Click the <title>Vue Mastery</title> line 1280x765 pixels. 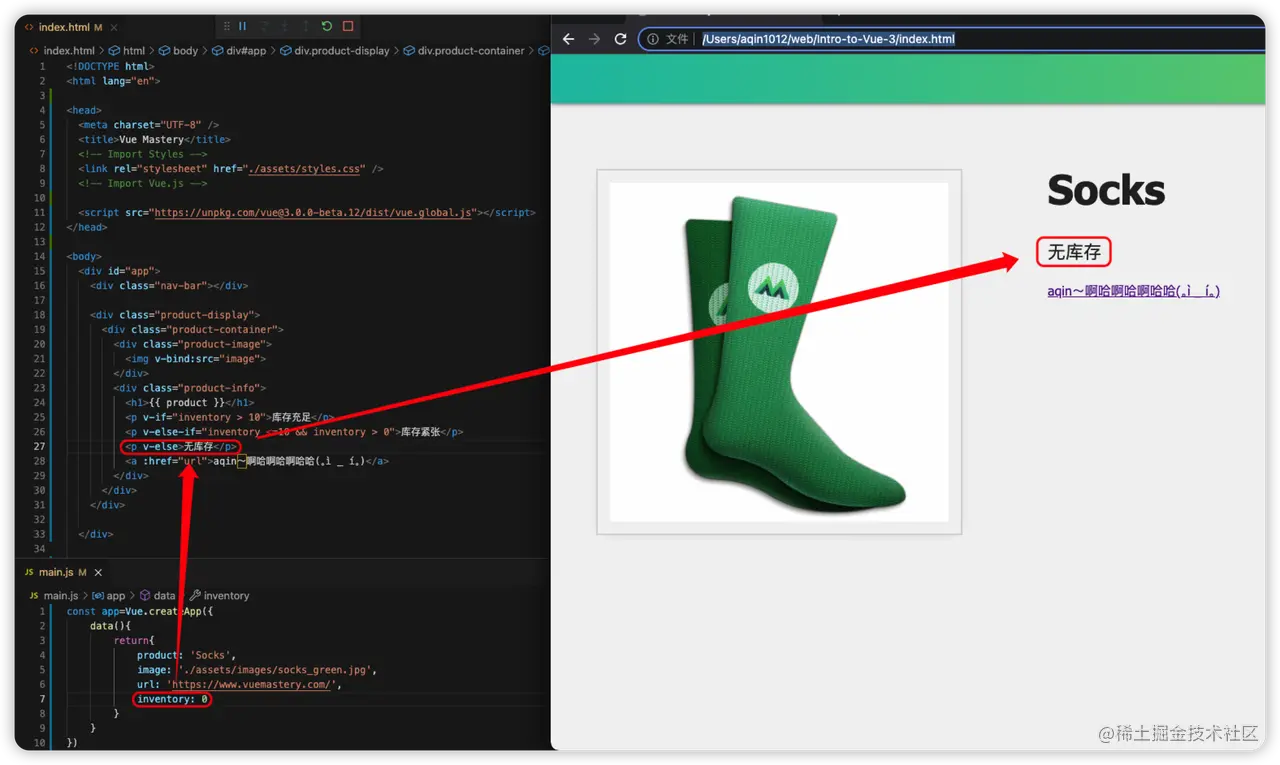(154, 140)
